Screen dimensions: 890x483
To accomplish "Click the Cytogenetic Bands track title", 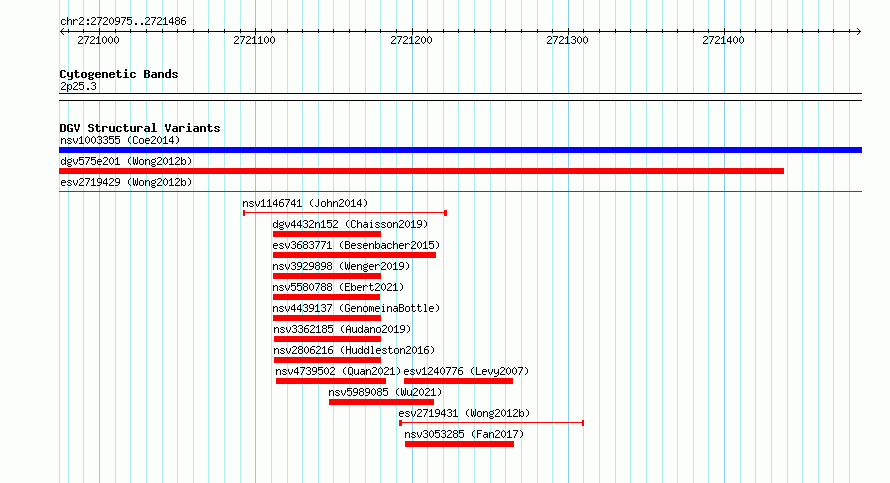I will (119, 74).
